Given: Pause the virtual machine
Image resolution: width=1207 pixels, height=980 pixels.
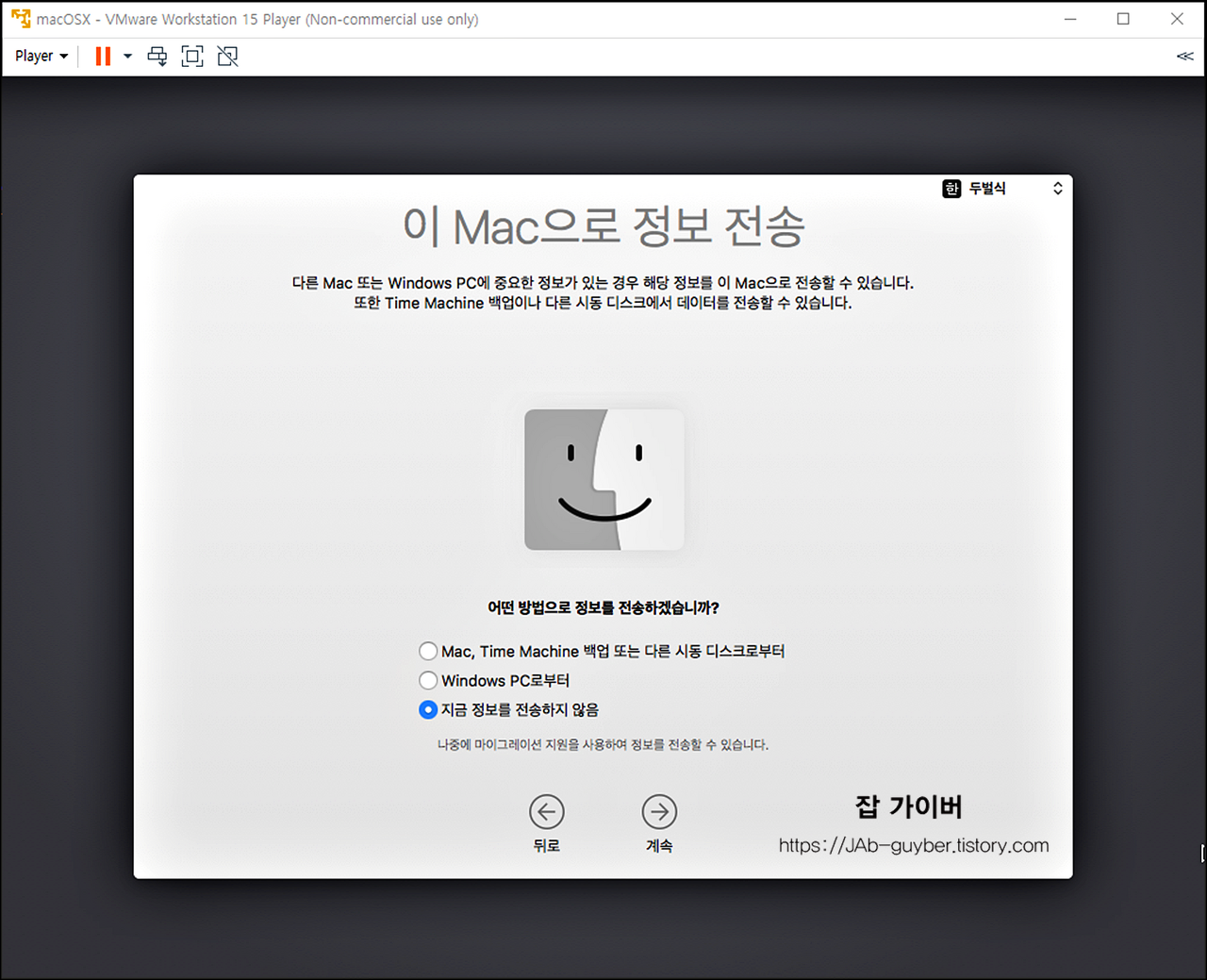Looking at the screenshot, I should click(x=103, y=57).
